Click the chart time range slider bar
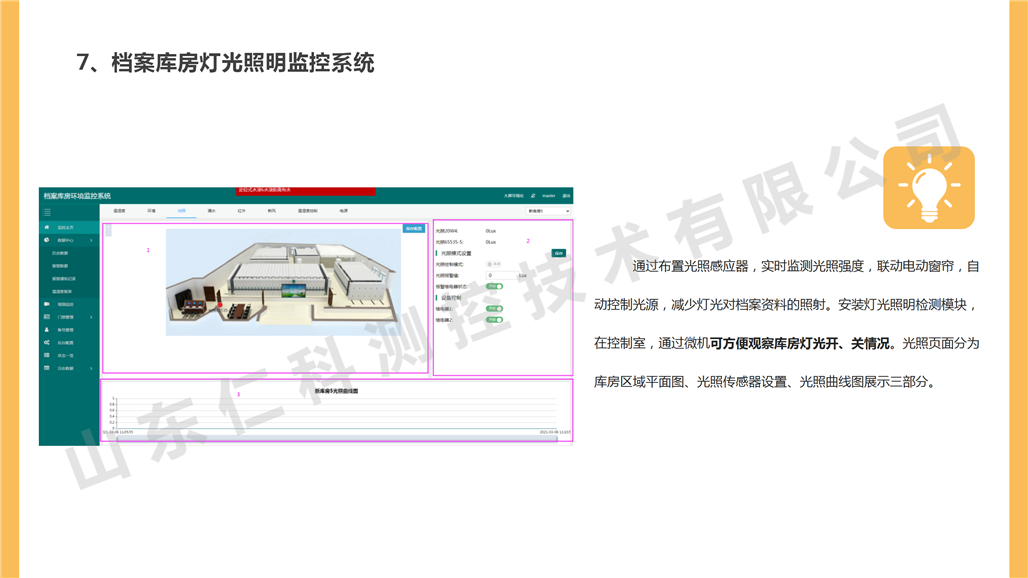Screen dimensions: 1028x578 click(337, 438)
